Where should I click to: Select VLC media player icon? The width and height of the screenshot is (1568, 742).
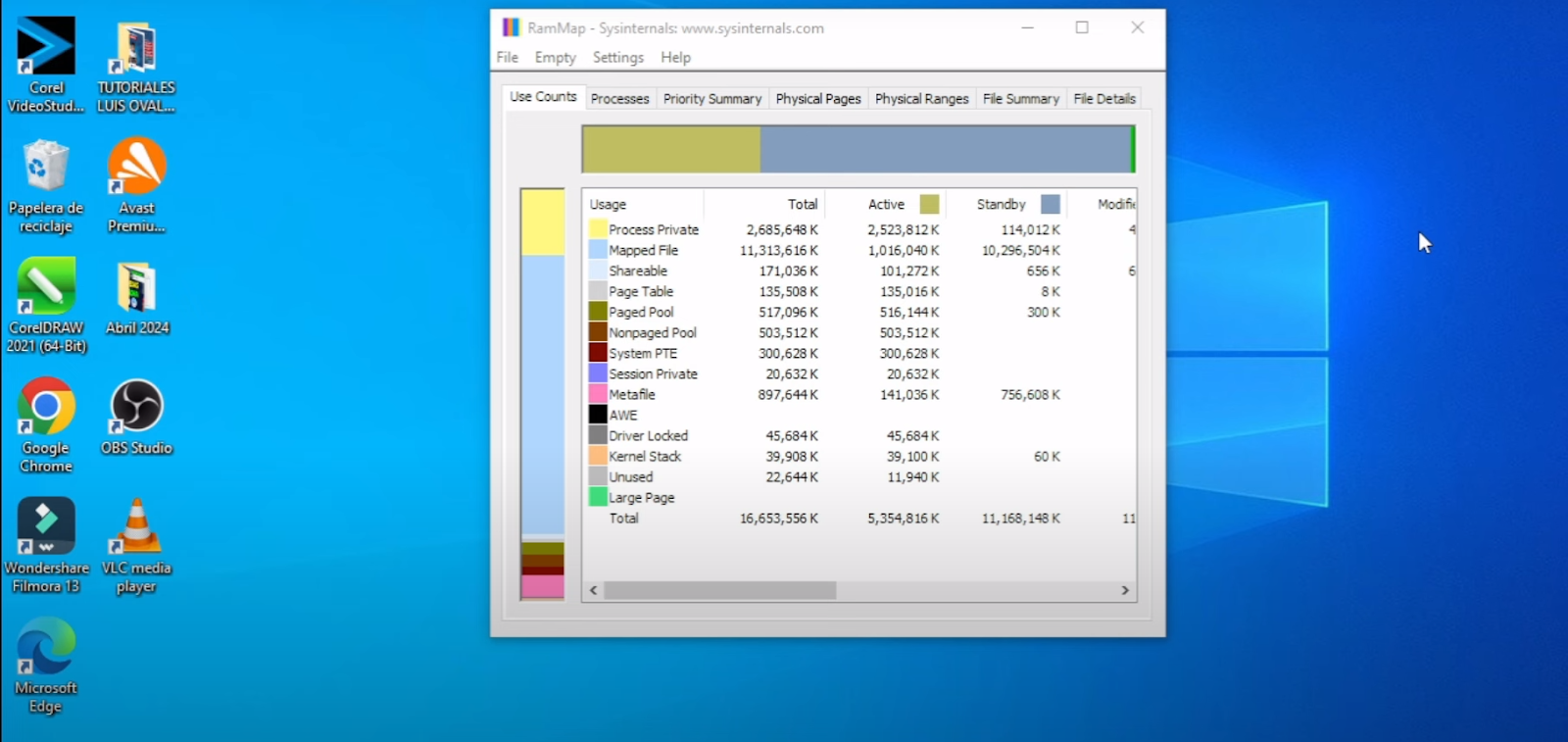tap(136, 546)
